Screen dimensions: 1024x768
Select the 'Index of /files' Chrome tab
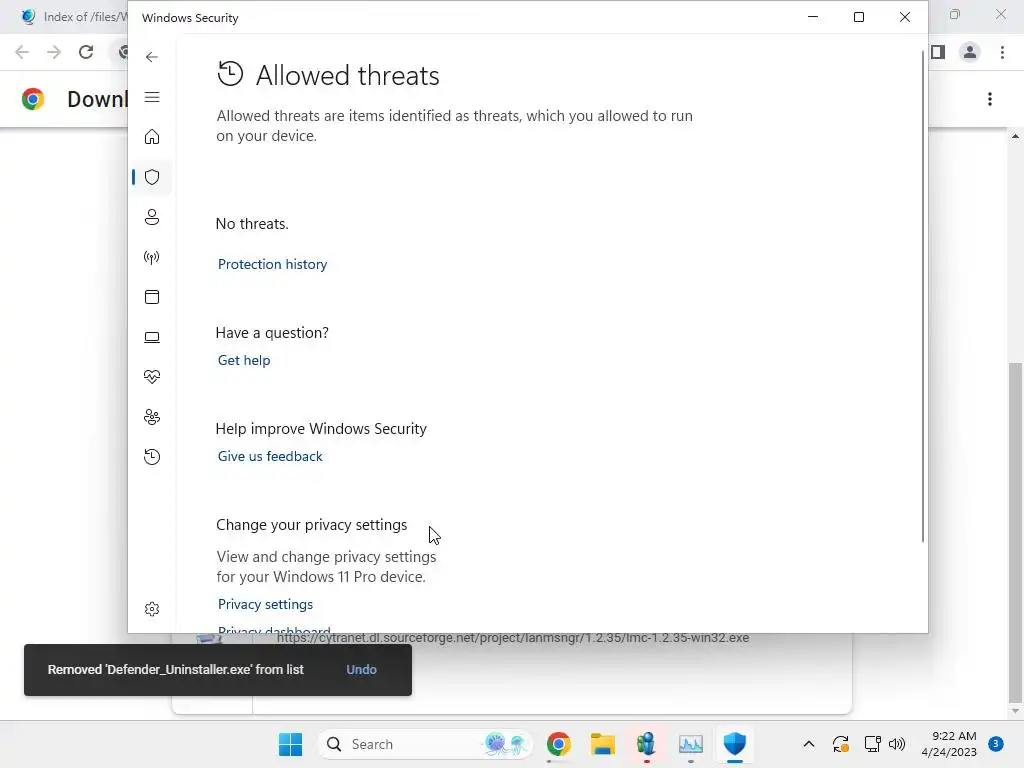pyautogui.click(x=72, y=17)
